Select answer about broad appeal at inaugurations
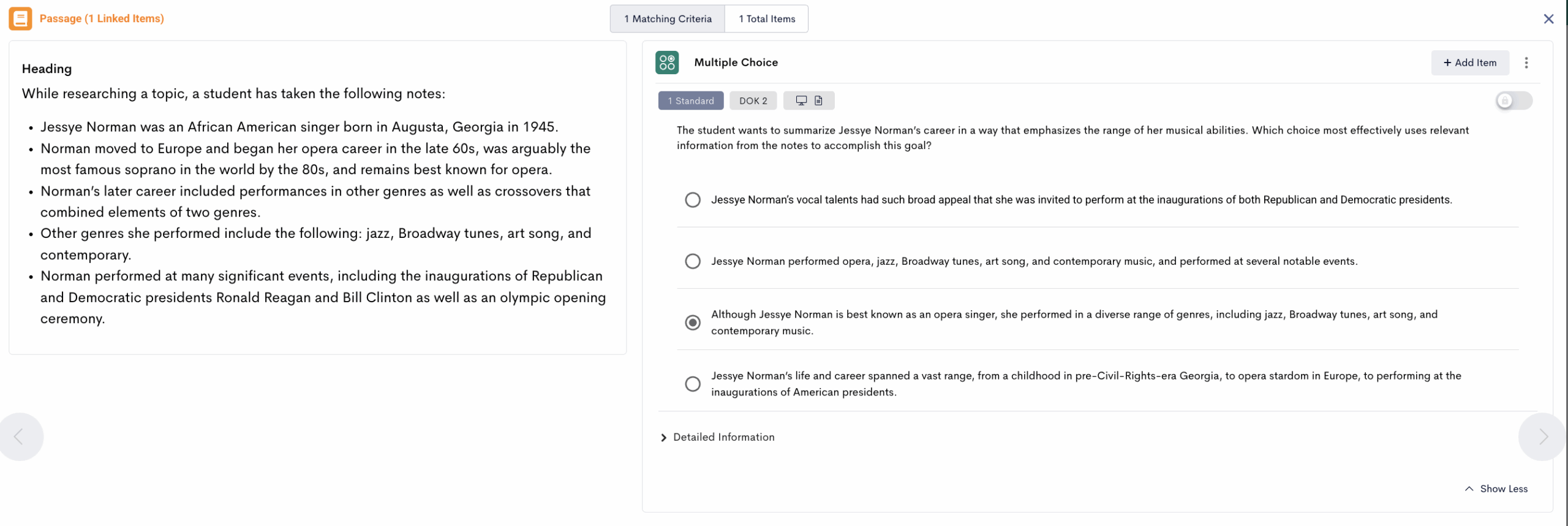The height and width of the screenshot is (526, 1568). coord(692,200)
